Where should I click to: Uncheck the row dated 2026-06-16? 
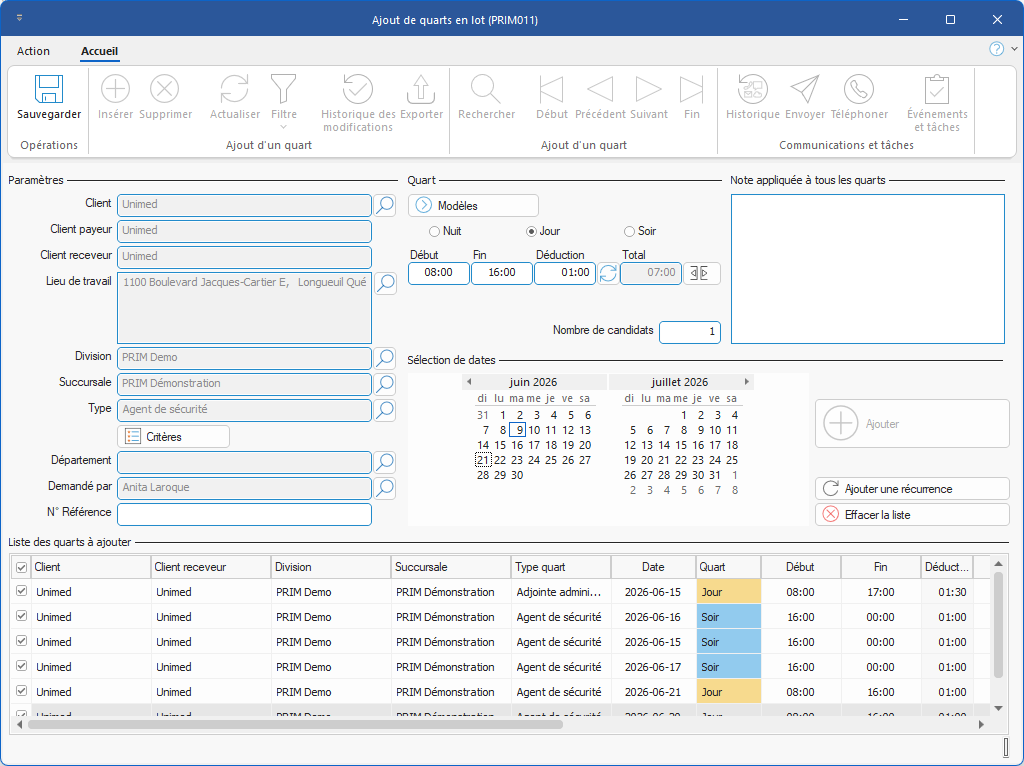click(22, 616)
